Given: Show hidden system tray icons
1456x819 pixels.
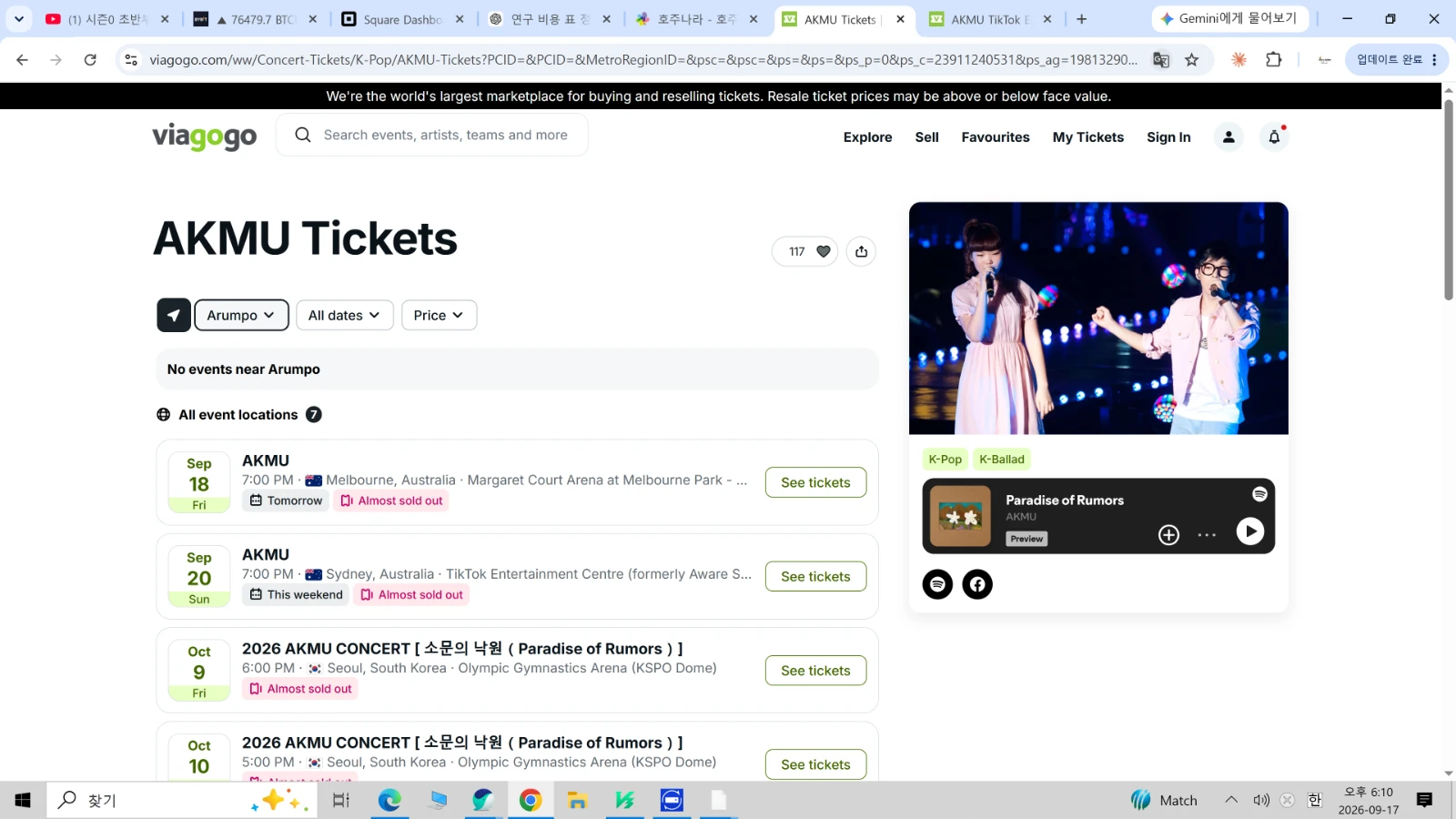Looking at the screenshot, I should [1231, 800].
